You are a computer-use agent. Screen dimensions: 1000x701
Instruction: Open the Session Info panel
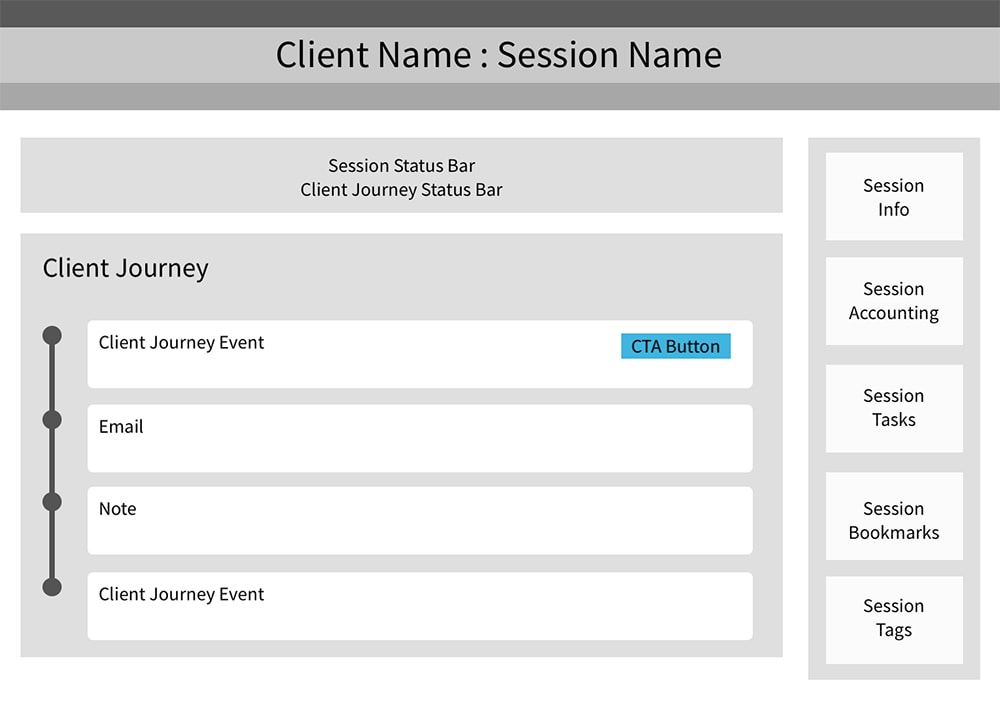pyautogui.click(x=893, y=197)
